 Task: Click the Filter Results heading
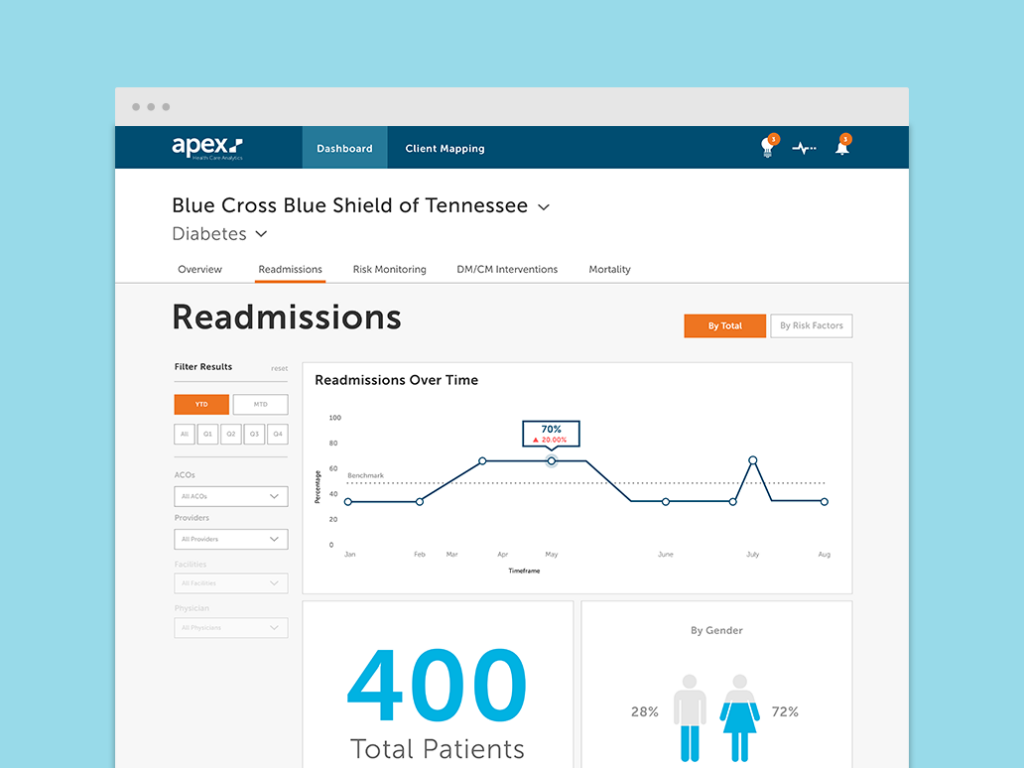point(203,366)
